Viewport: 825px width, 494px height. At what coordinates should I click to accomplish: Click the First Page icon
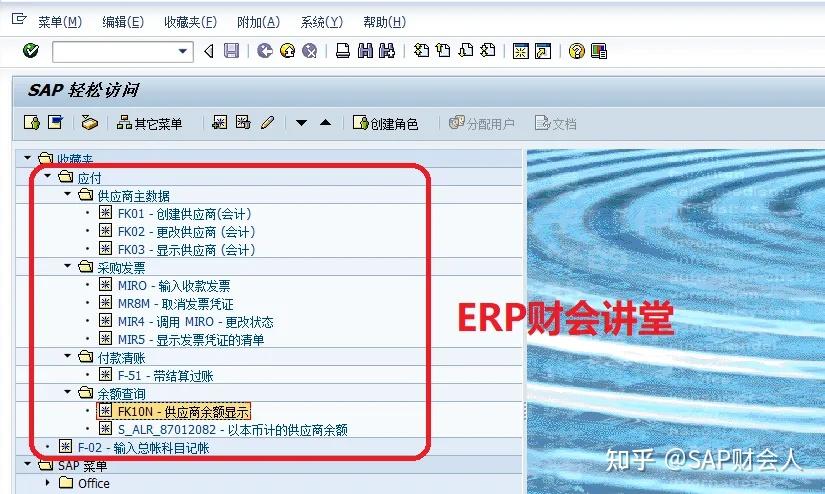tap(421, 51)
